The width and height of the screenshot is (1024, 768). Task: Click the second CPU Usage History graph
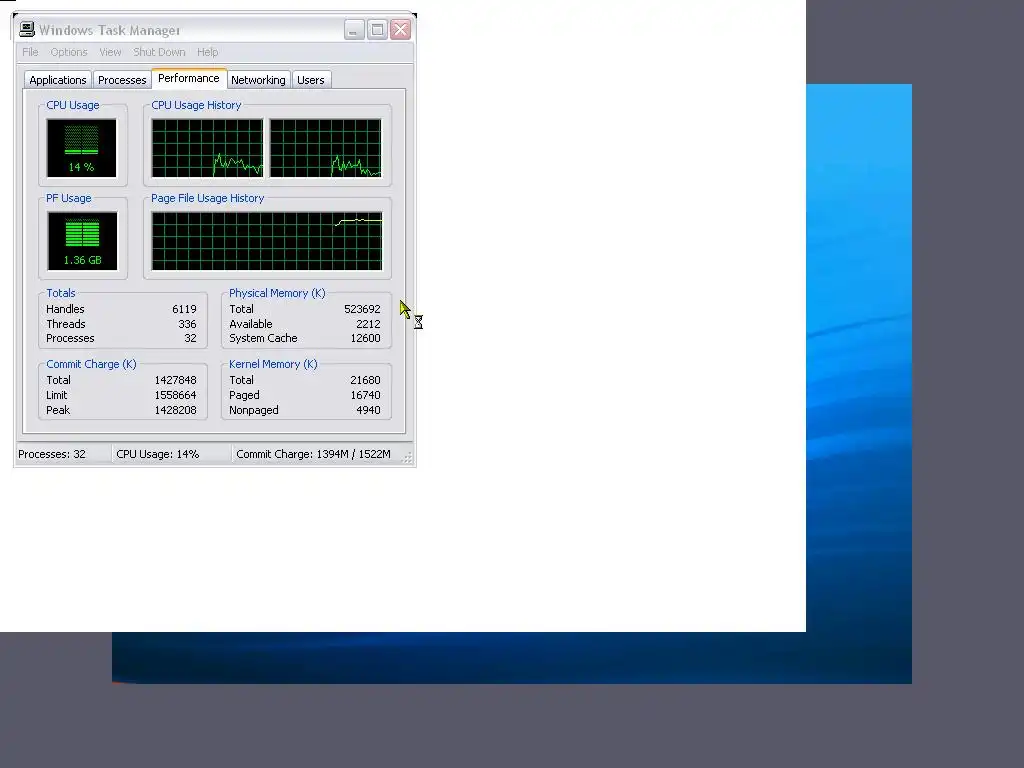tap(326, 148)
